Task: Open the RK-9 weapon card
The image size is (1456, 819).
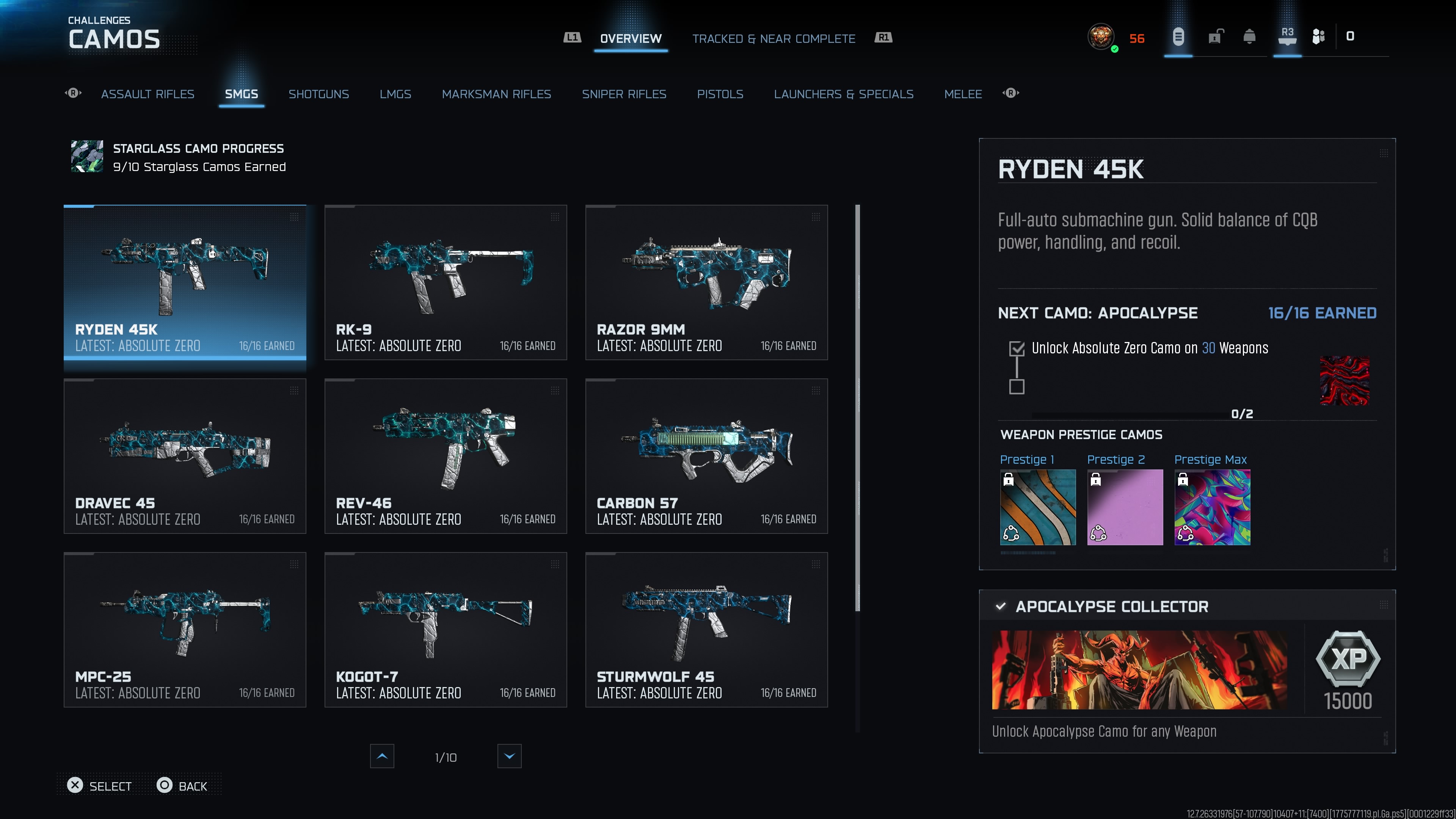Action: pyautogui.click(x=446, y=282)
